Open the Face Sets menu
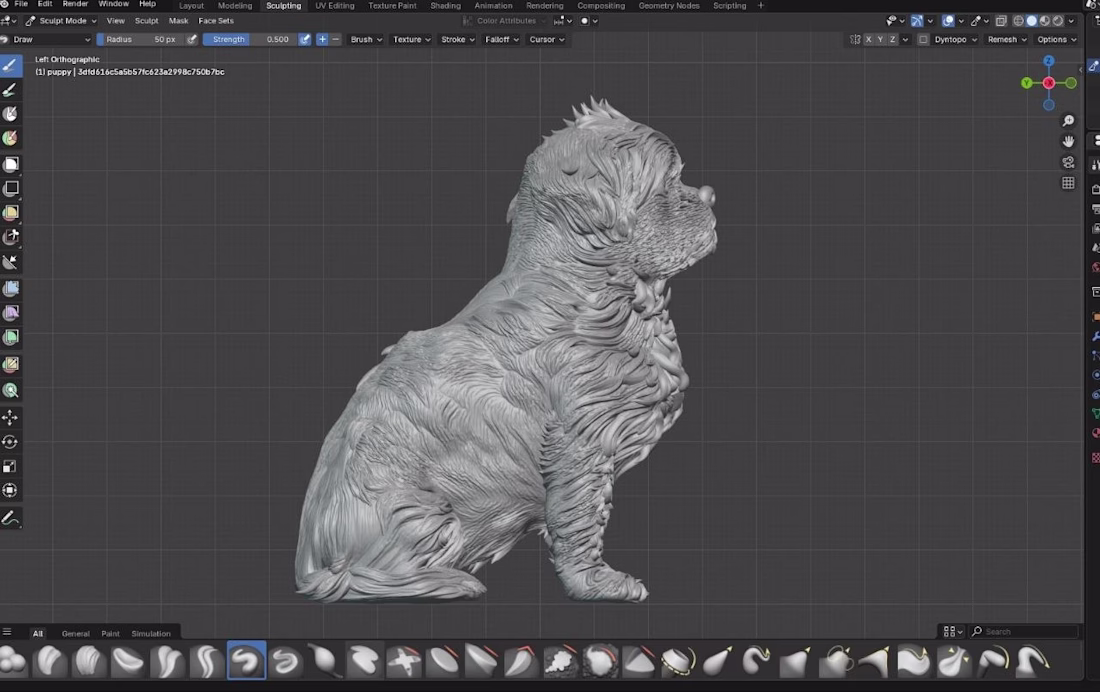The height and width of the screenshot is (692, 1100). coord(216,21)
